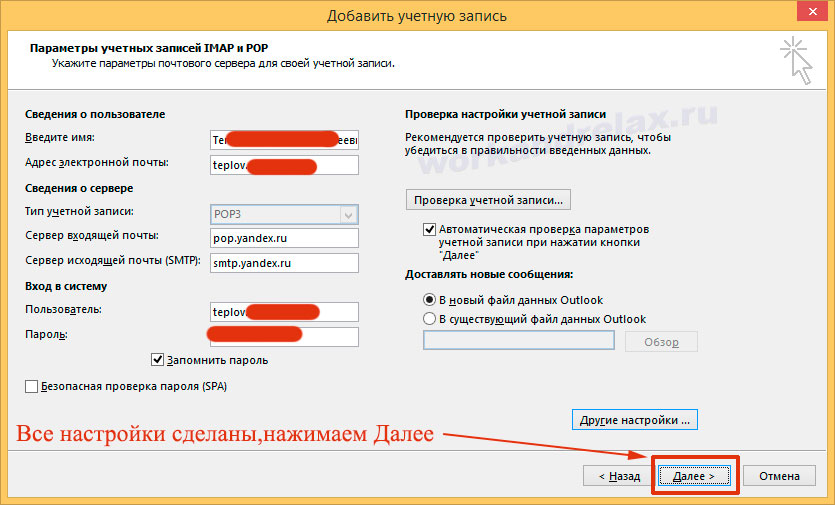Click the incoming mail server field pop.yandex.ru
835x505 pixels.
[283, 238]
